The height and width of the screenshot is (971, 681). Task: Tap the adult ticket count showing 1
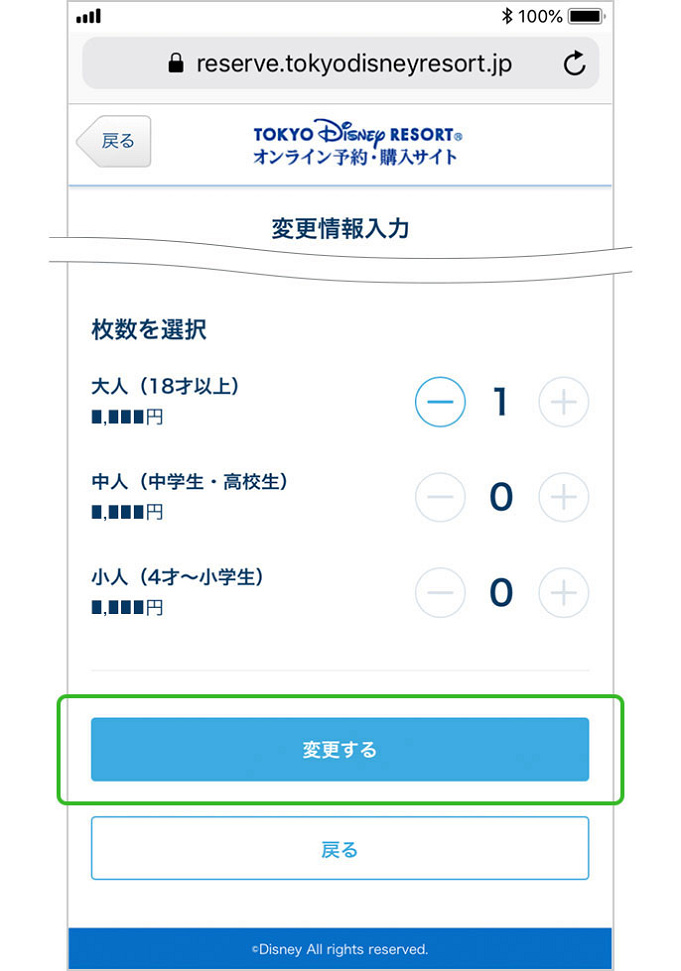click(502, 402)
